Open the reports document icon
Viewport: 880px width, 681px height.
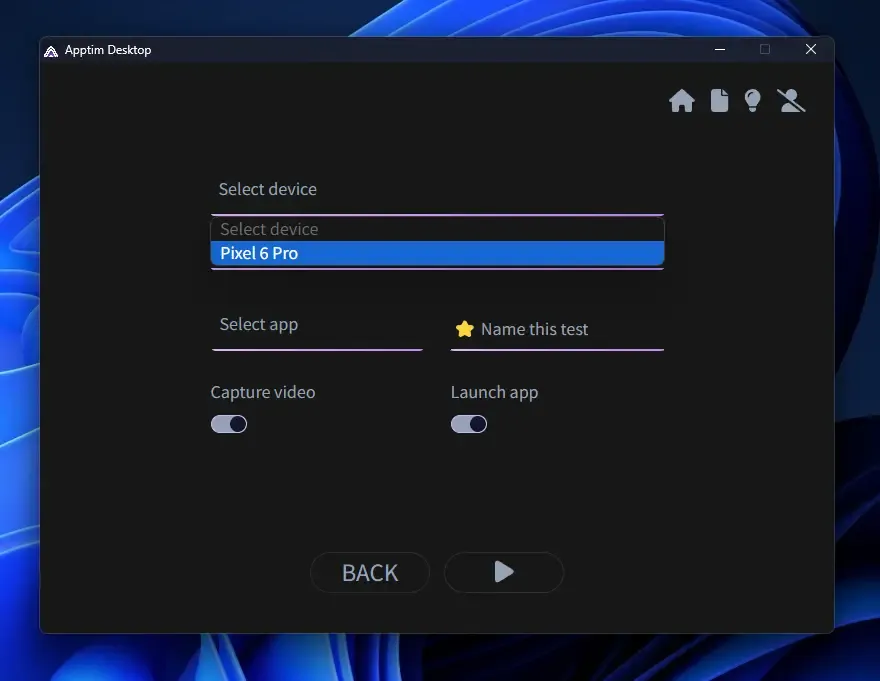pos(719,101)
